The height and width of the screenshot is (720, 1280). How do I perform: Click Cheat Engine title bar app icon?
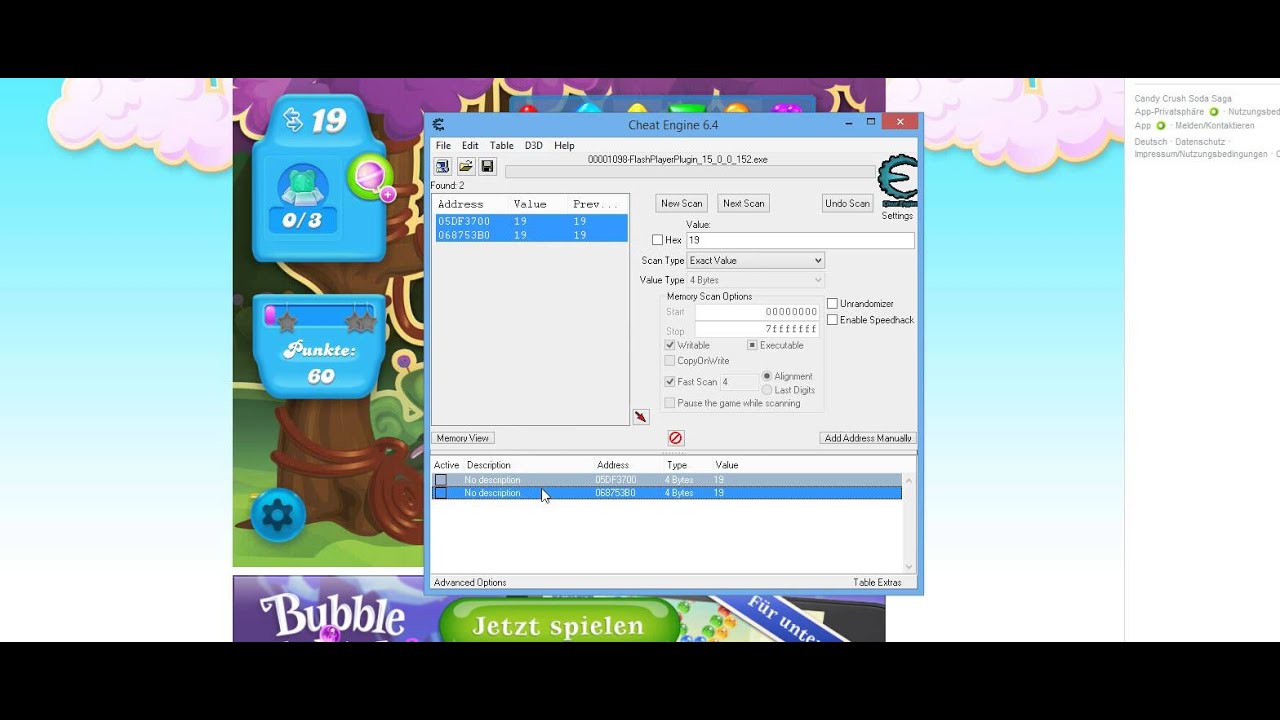(438, 125)
